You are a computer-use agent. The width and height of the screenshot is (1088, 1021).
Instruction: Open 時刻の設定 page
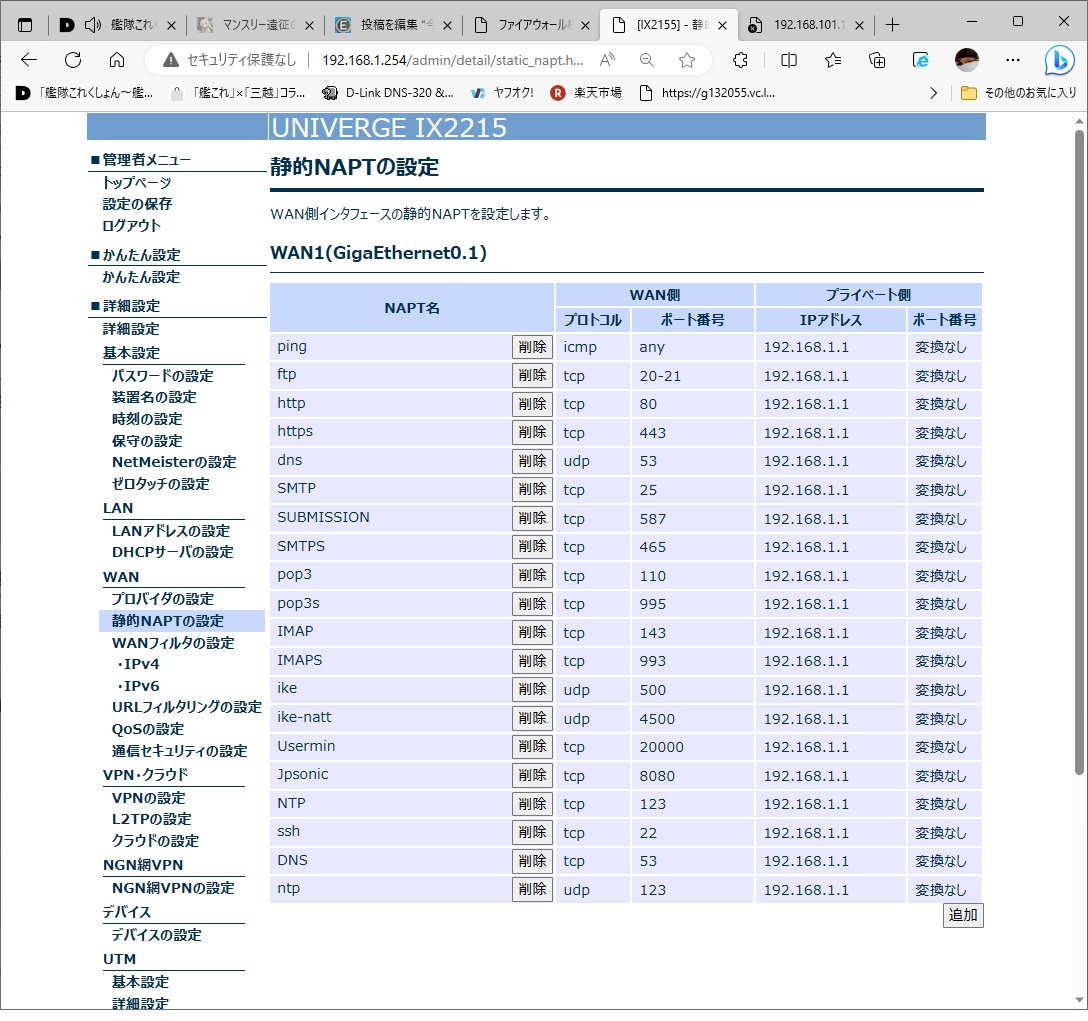(x=147, y=419)
